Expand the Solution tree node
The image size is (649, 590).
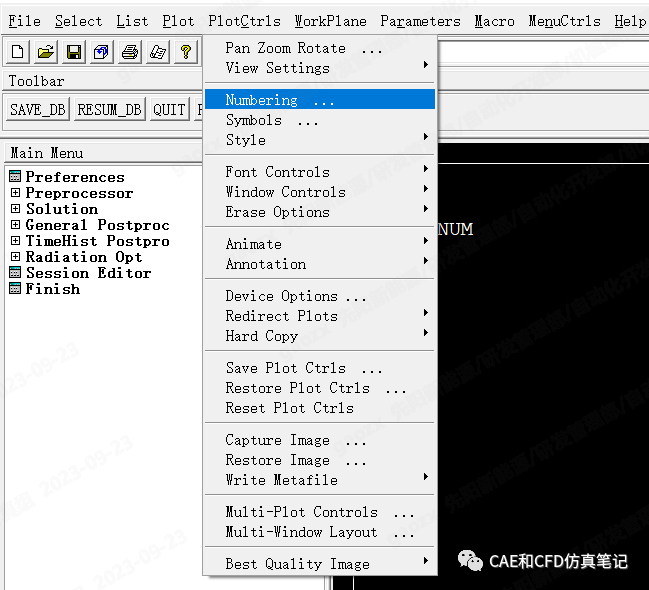pos(15,208)
